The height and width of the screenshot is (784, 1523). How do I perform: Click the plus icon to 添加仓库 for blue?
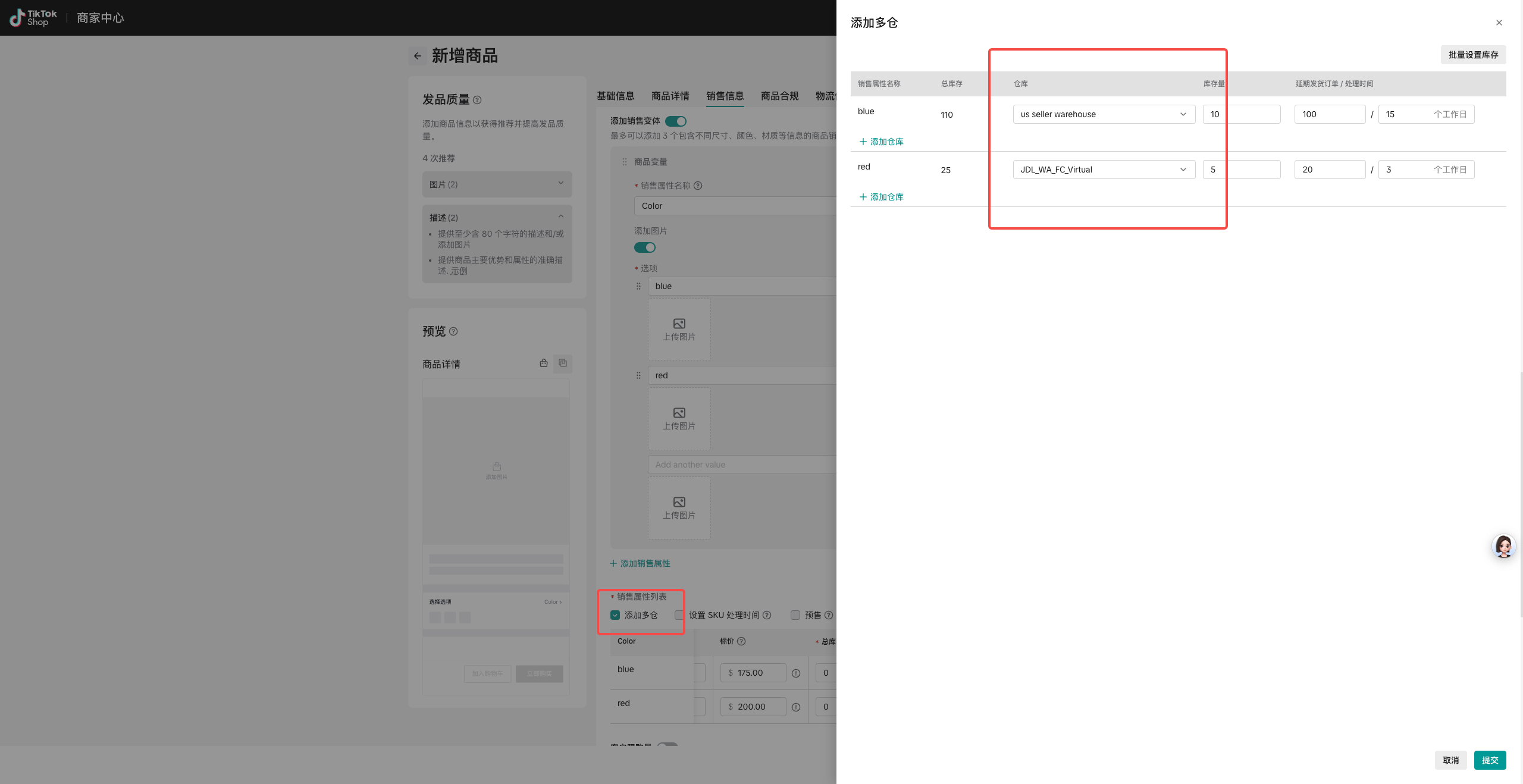click(x=863, y=142)
